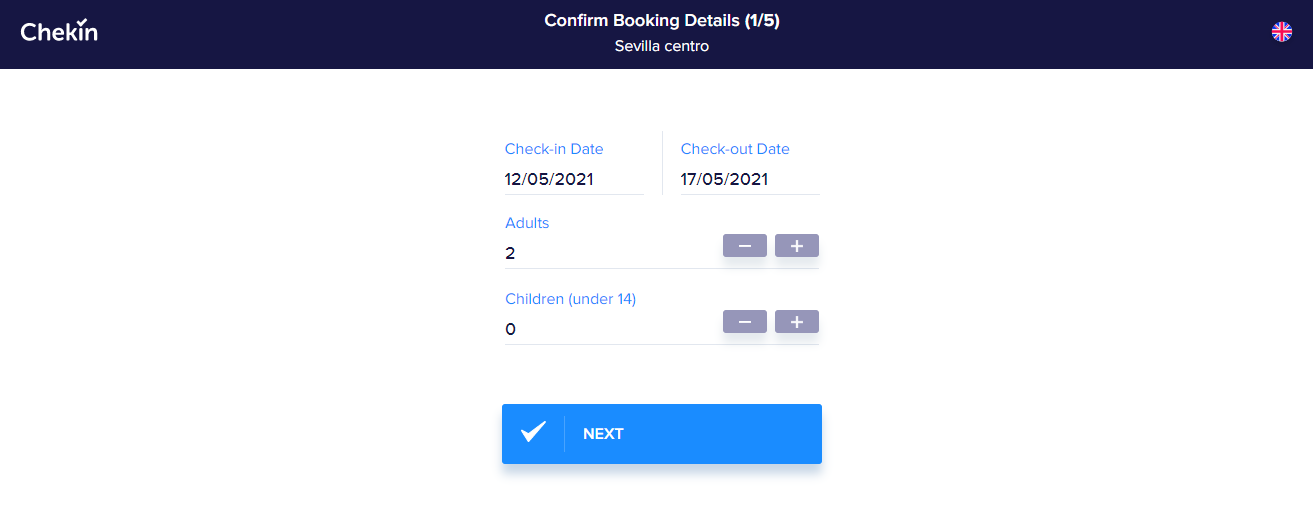
Task: Click the checkmark icon on NEXT button
Action: (533, 433)
